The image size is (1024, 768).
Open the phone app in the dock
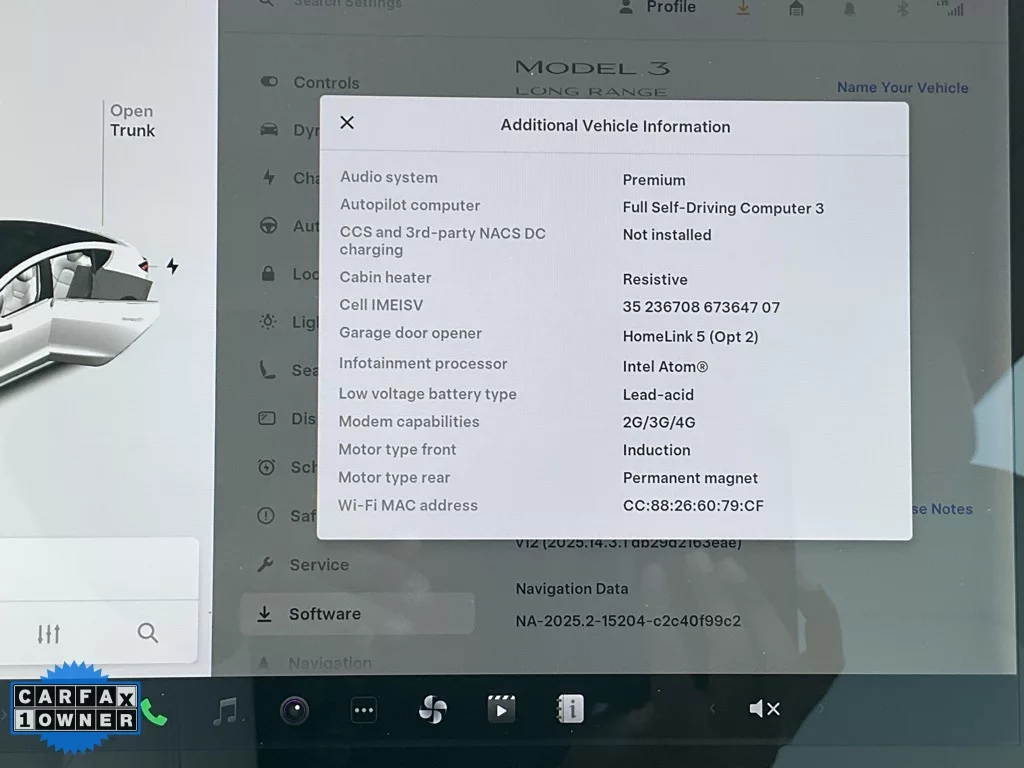(x=153, y=712)
